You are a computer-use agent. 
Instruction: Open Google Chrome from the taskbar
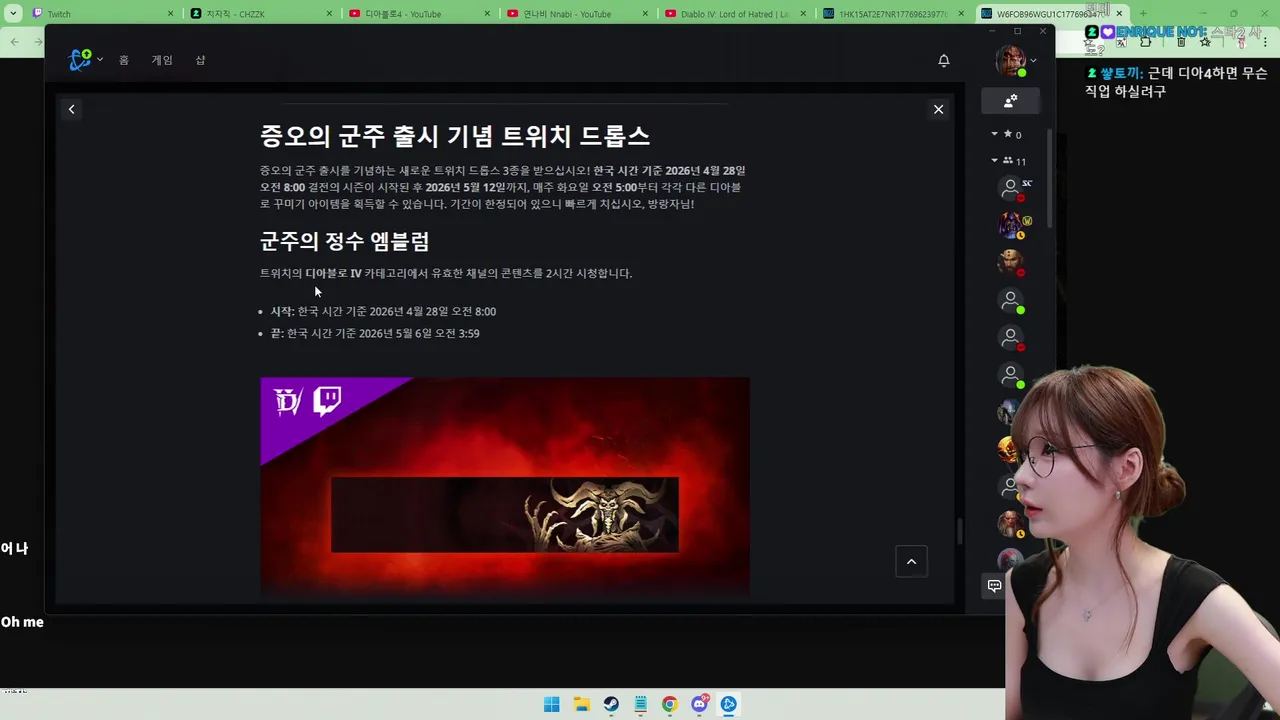point(670,704)
